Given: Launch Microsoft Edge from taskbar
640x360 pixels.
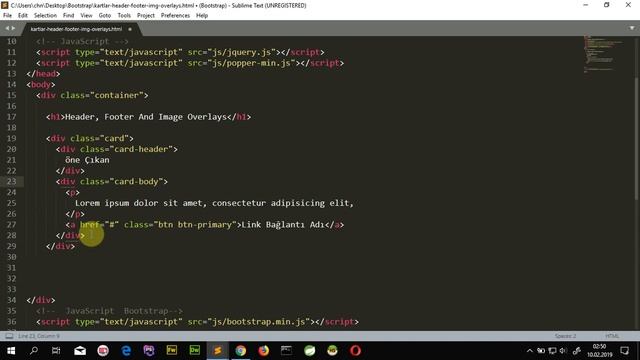Looking at the screenshot, I should pyautogui.click(x=126, y=351).
